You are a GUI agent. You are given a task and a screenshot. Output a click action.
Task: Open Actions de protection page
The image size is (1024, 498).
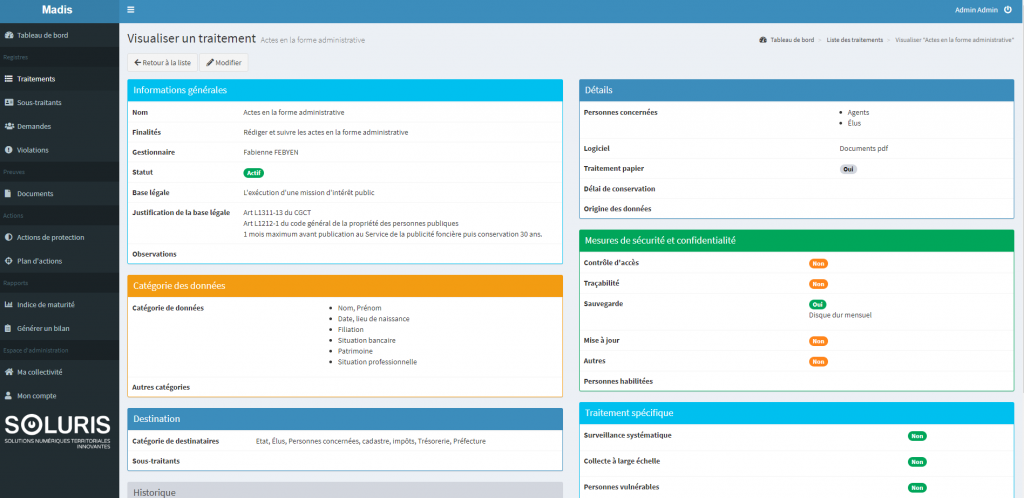[50, 237]
